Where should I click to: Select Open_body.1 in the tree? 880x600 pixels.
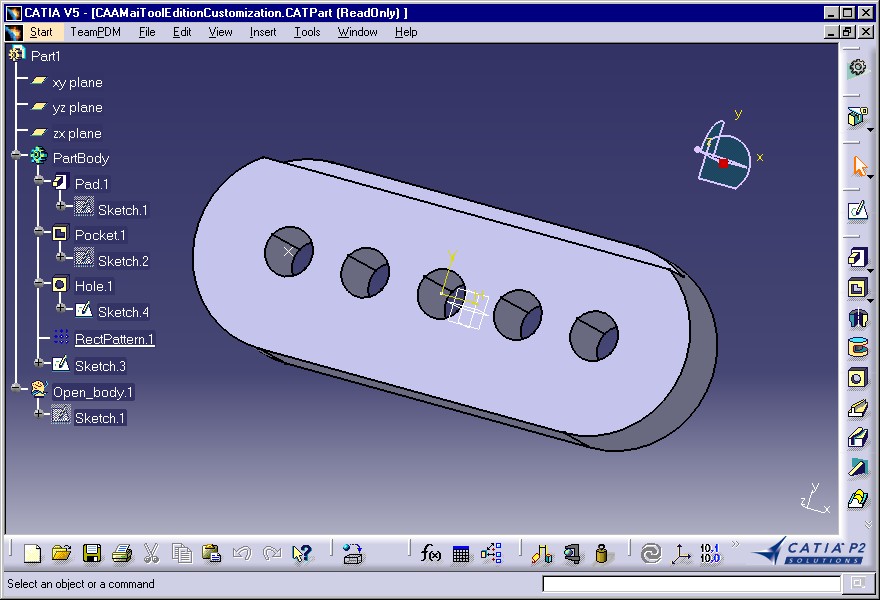tap(93, 392)
